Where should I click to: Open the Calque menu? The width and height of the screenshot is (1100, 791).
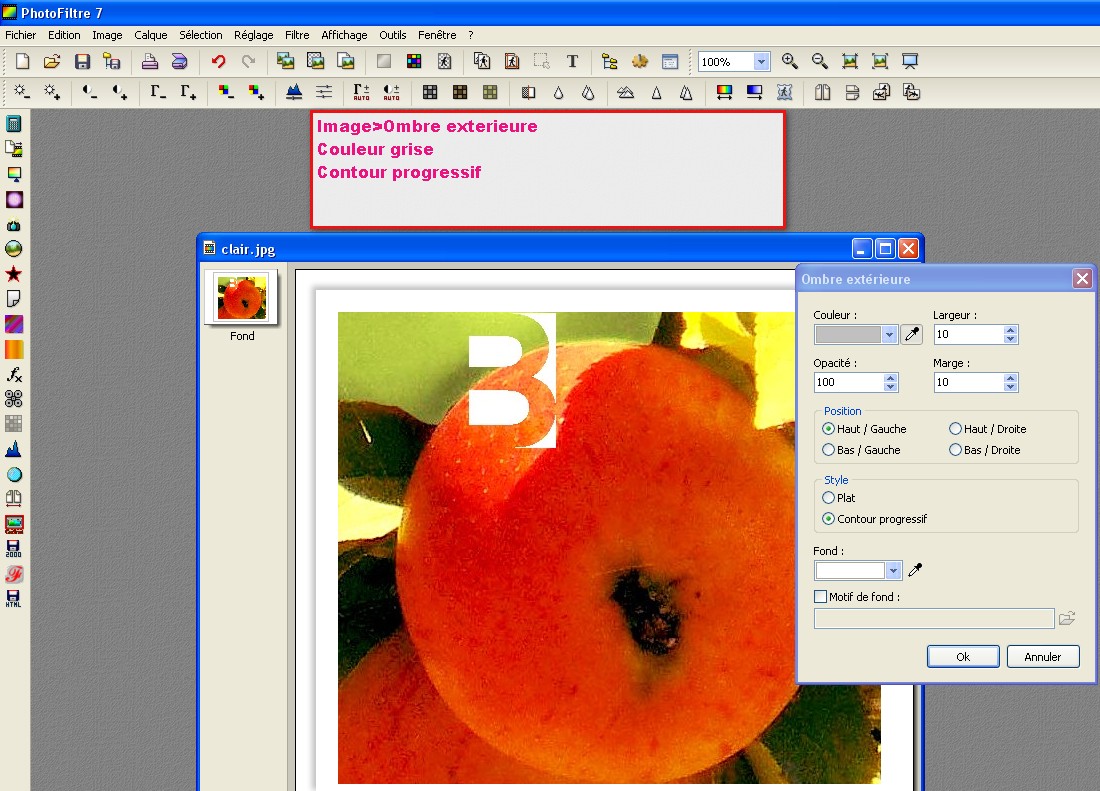click(151, 35)
